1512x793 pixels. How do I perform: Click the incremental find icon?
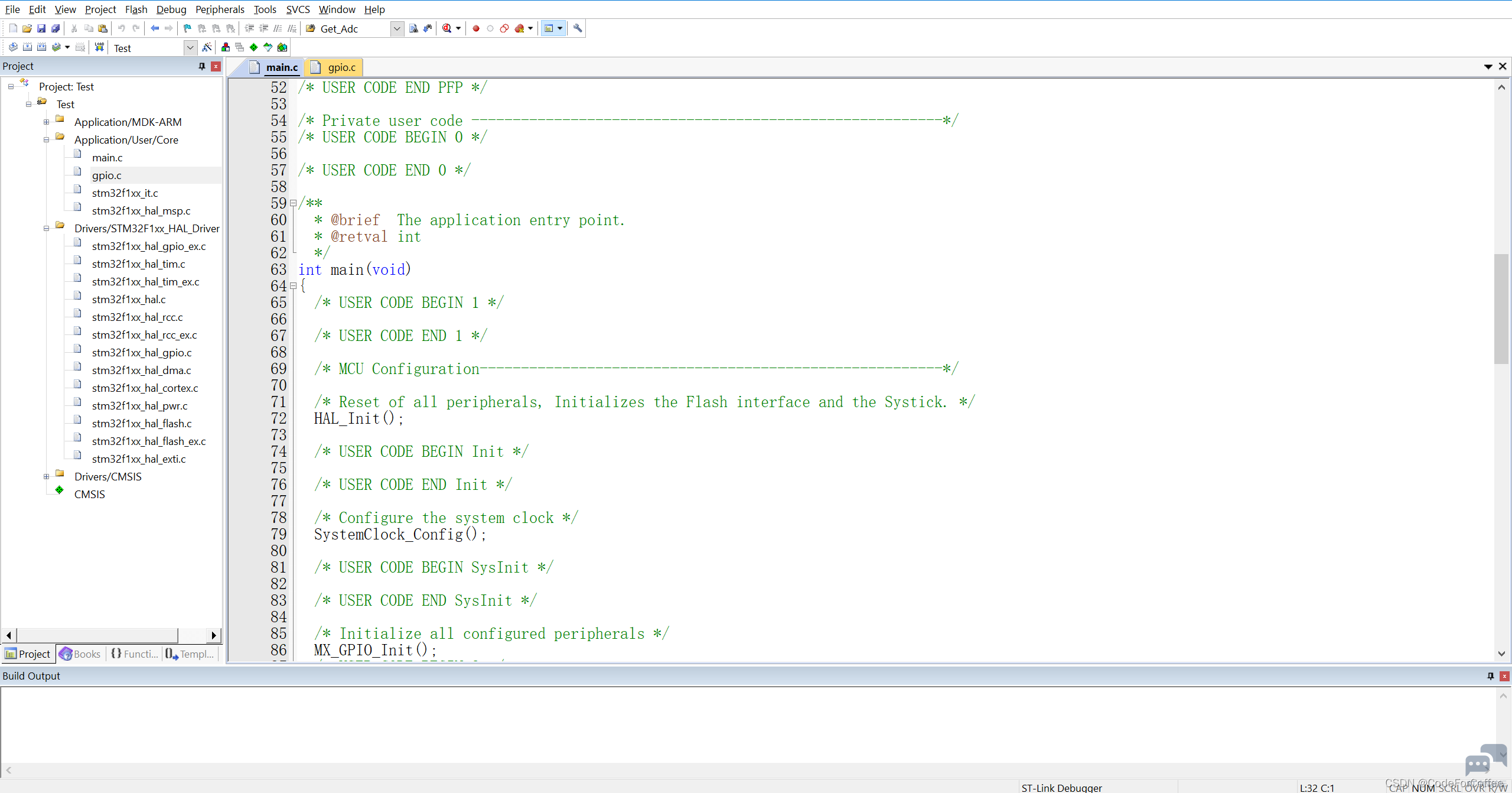tap(428, 28)
